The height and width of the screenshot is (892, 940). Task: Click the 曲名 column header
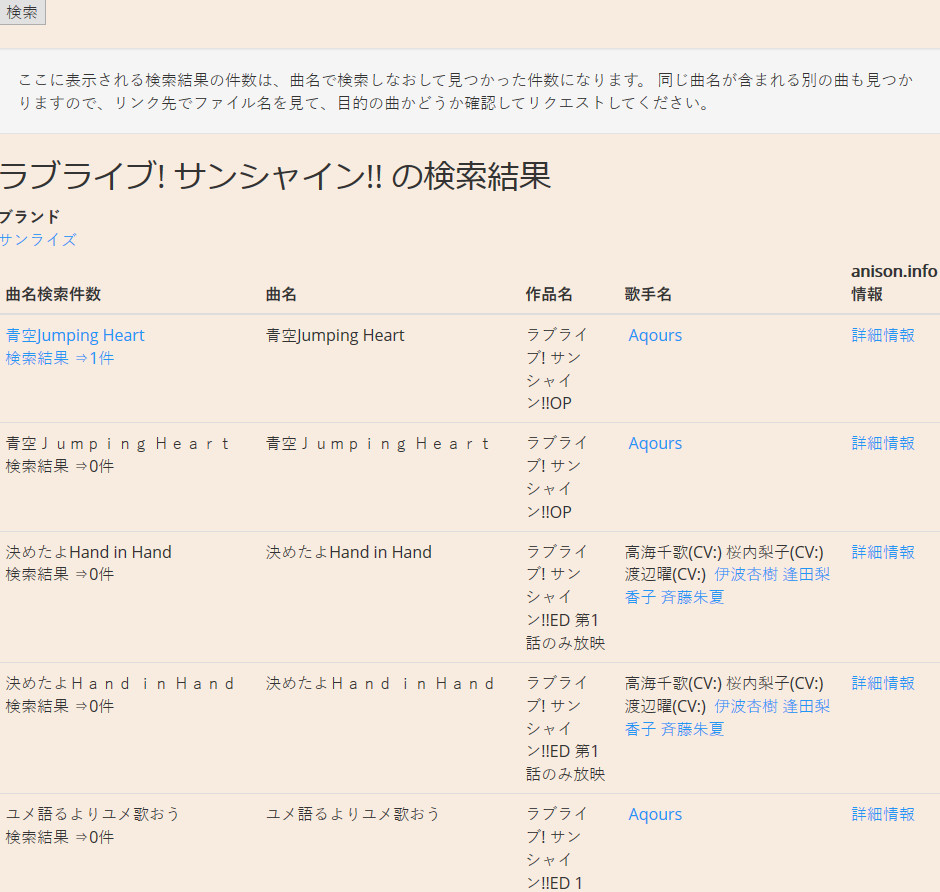click(281, 294)
